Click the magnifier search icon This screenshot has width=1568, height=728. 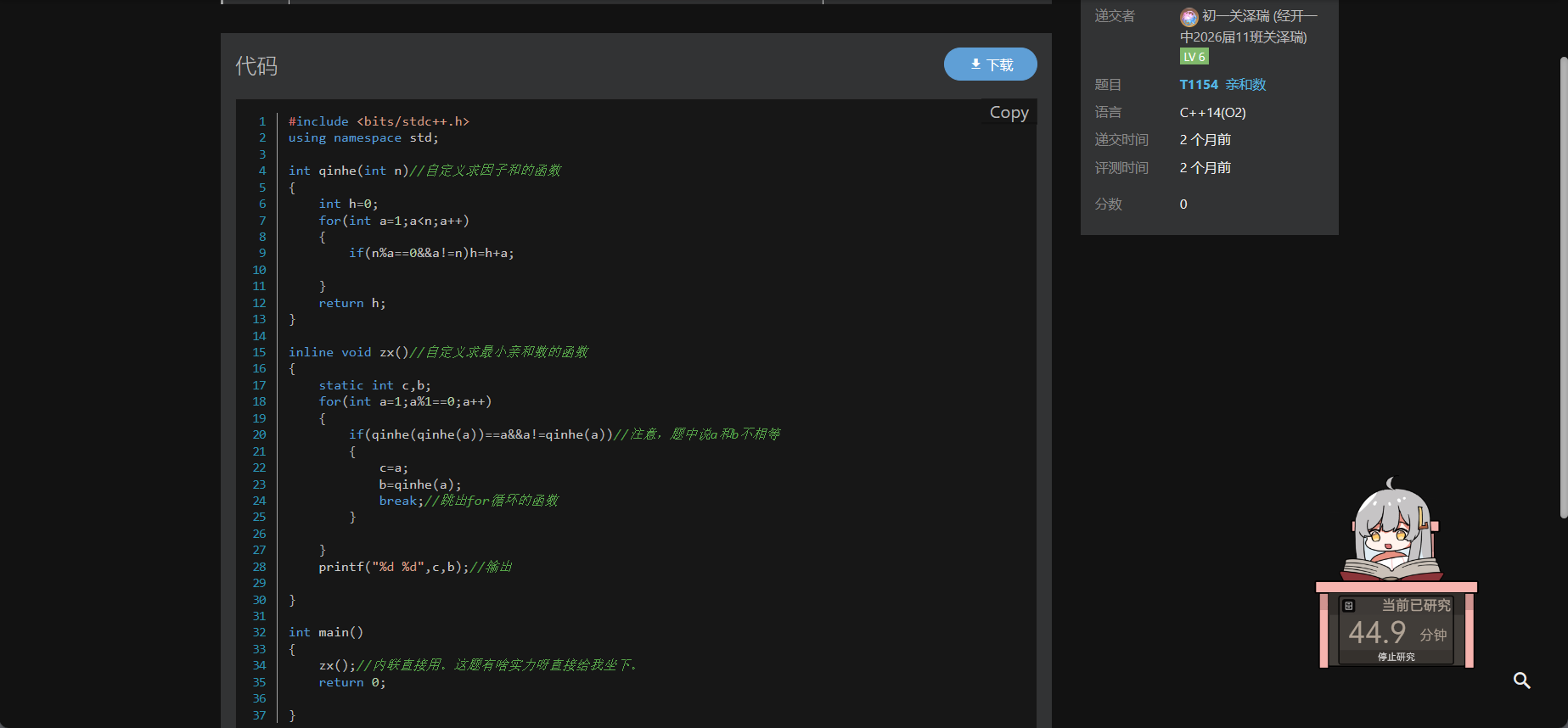pyautogui.click(x=1521, y=680)
